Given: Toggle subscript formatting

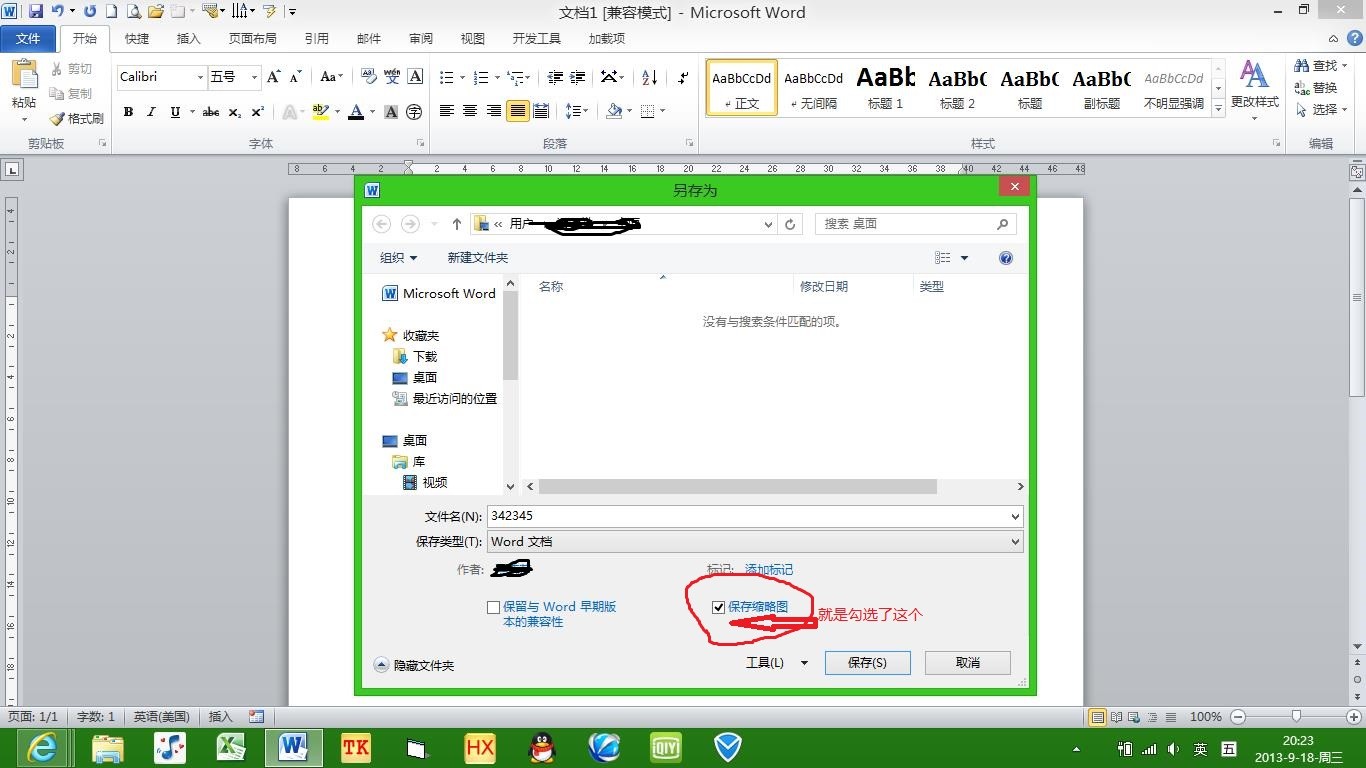Looking at the screenshot, I should pyautogui.click(x=234, y=112).
